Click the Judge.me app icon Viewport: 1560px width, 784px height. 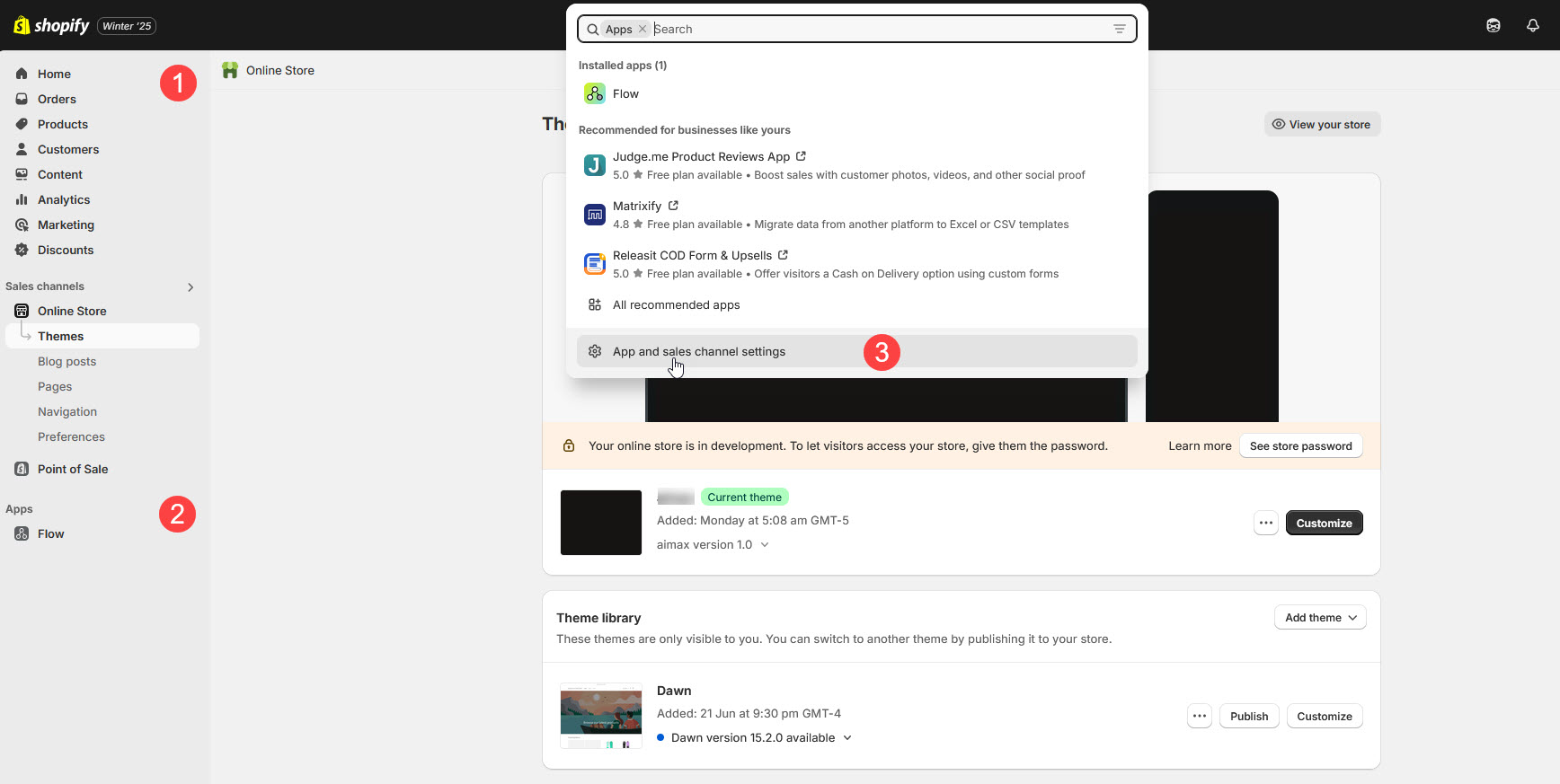[595, 165]
